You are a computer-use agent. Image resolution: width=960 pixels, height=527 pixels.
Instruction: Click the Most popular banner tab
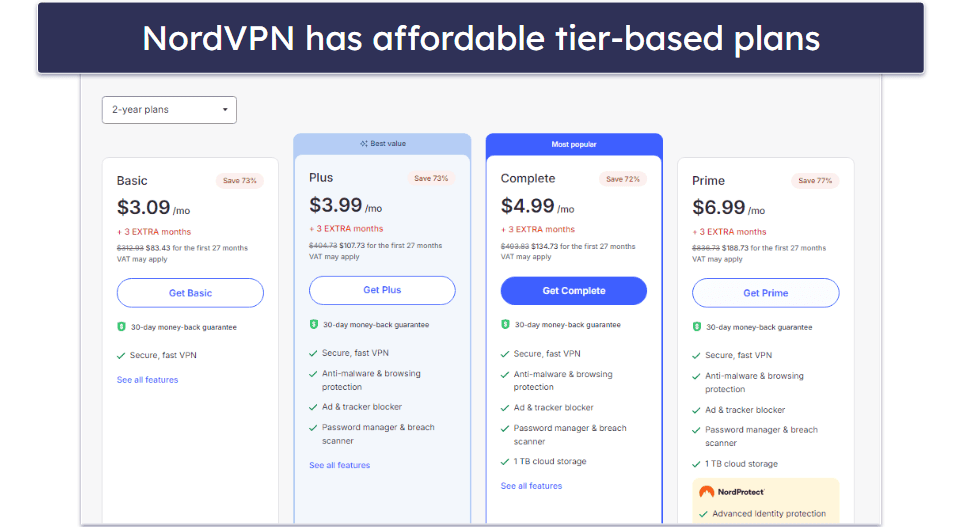coord(574,145)
